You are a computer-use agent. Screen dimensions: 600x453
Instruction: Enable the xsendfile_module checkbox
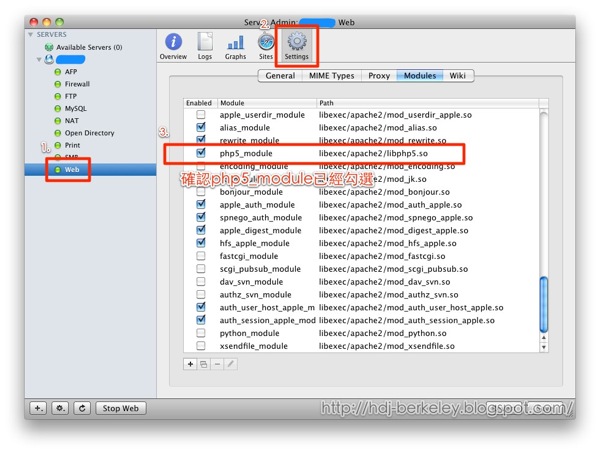point(201,346)
